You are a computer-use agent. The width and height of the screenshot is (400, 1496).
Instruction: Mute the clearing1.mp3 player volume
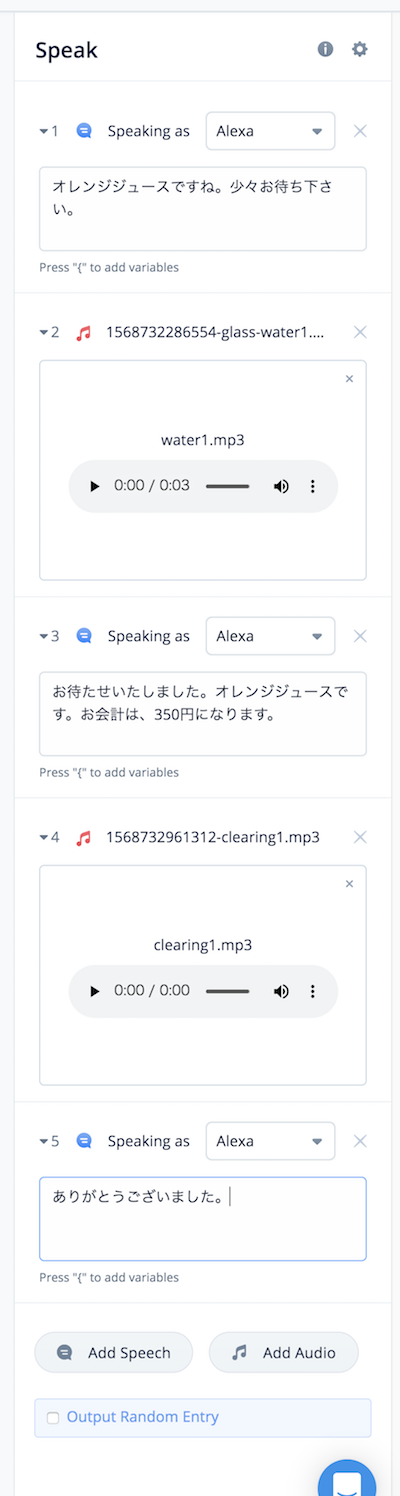[x=281, y=991]
